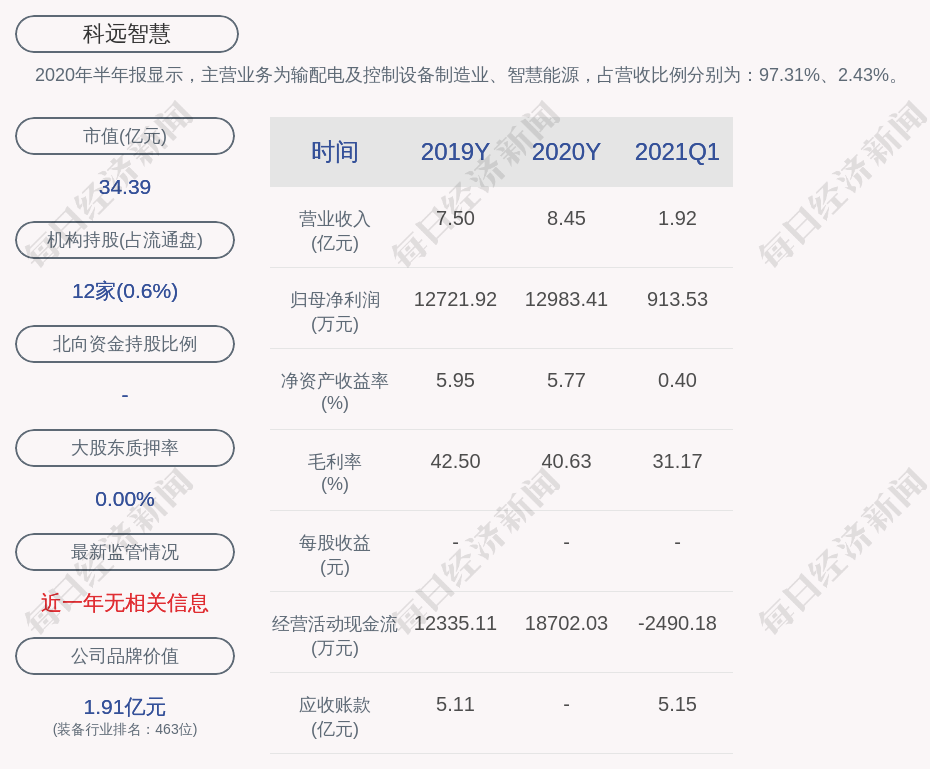Click the 31.17 gross margin cell

tap(677, 461)
